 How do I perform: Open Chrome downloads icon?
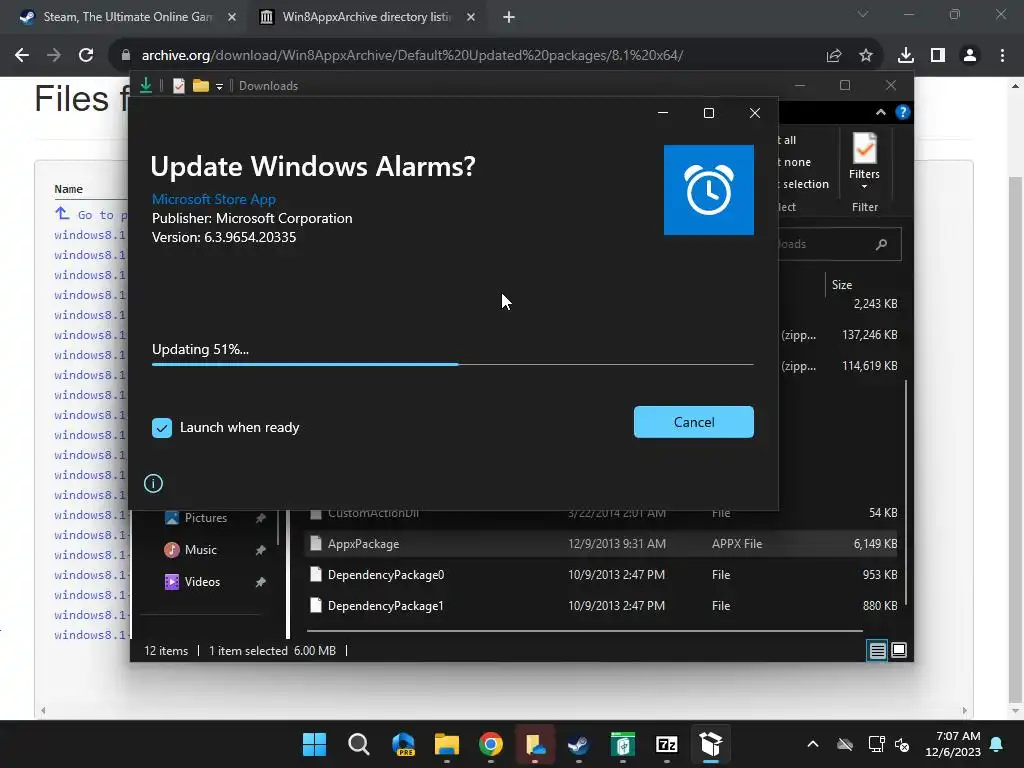906,56
